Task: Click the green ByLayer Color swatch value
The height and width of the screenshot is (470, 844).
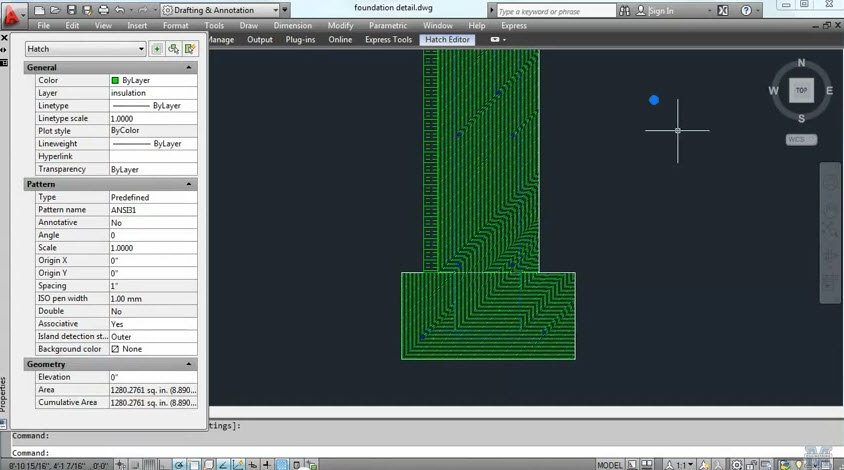Action: (x=153, y=80)
